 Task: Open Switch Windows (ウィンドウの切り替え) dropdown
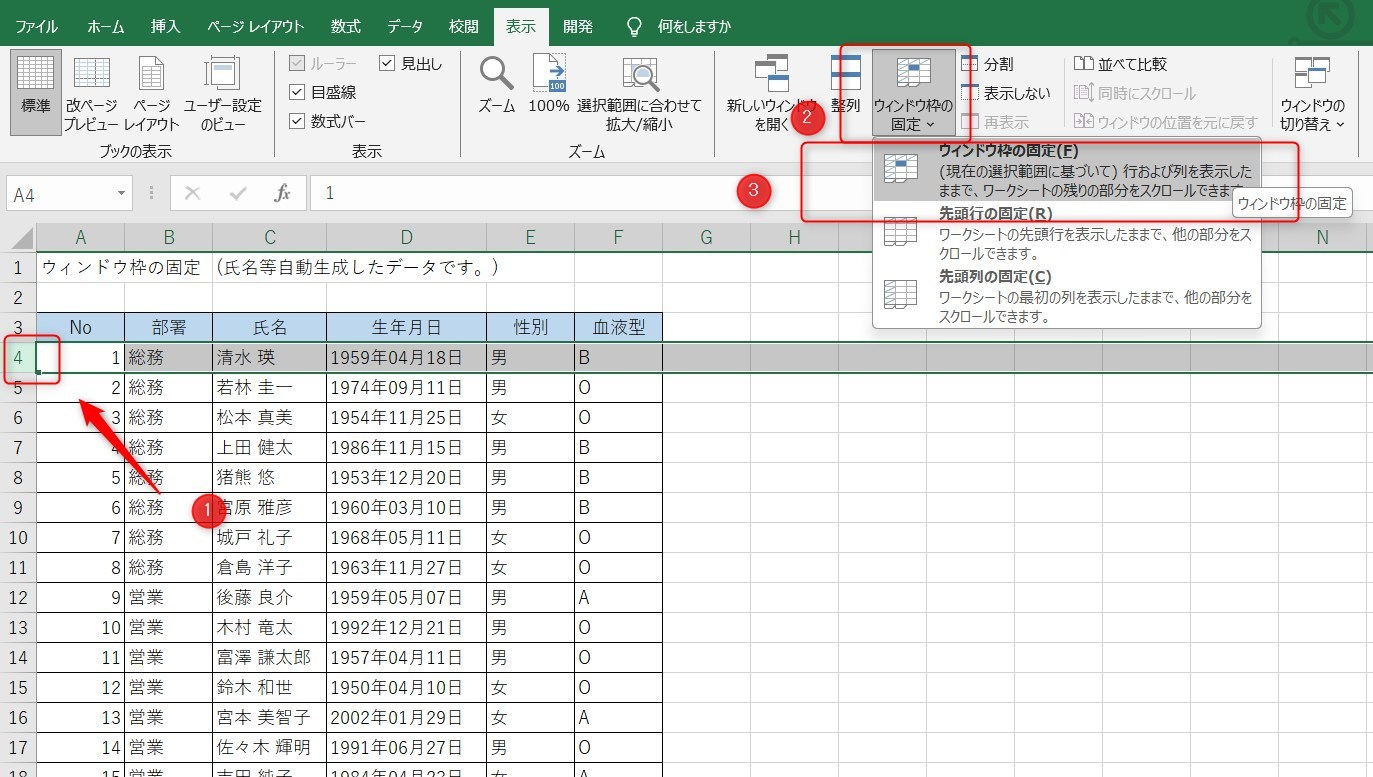click(x=1312, y=92)
